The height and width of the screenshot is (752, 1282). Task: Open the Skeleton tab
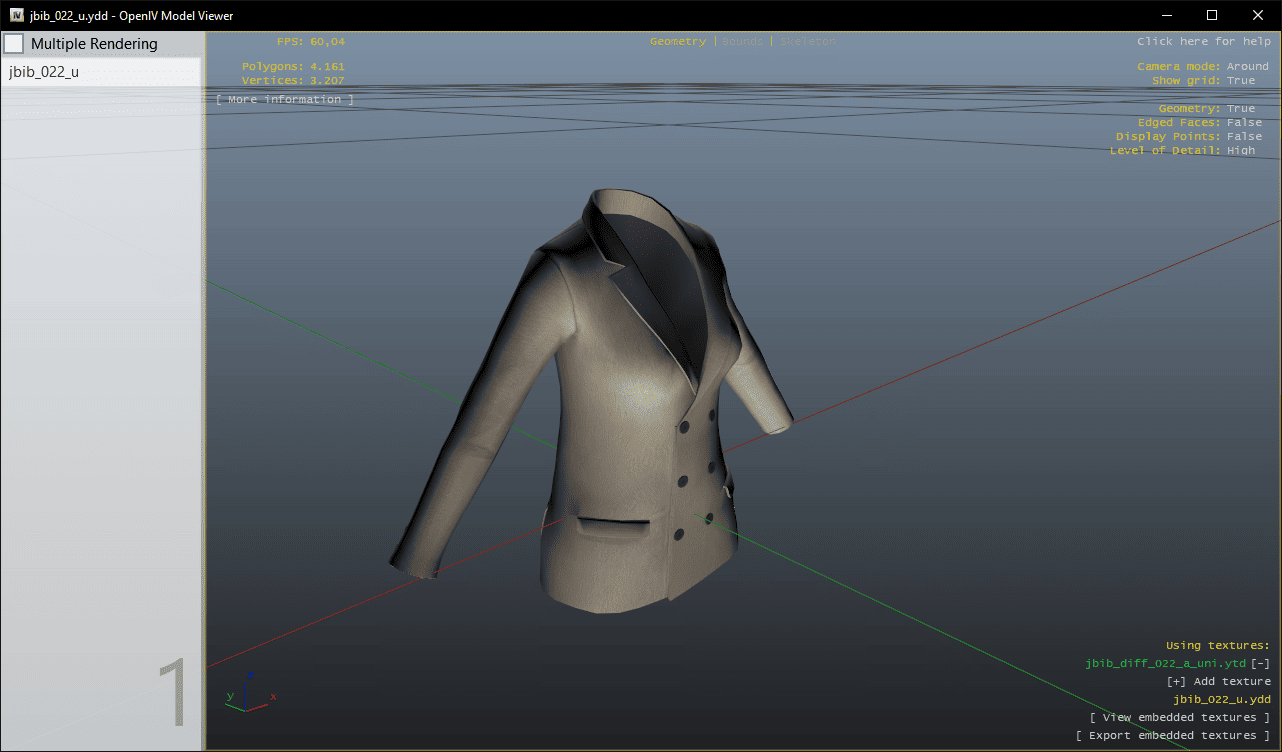point(807,42)
